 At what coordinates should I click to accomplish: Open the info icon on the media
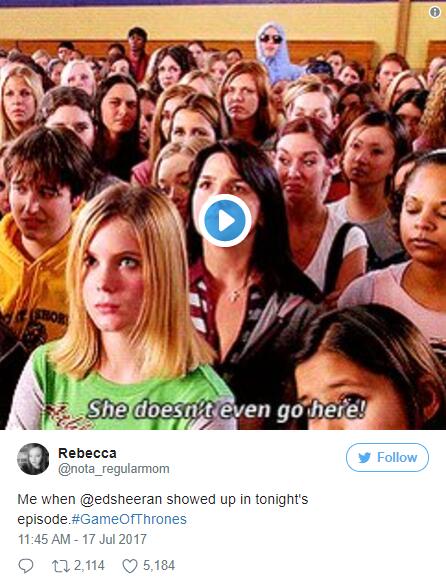(x=434, y=12)
